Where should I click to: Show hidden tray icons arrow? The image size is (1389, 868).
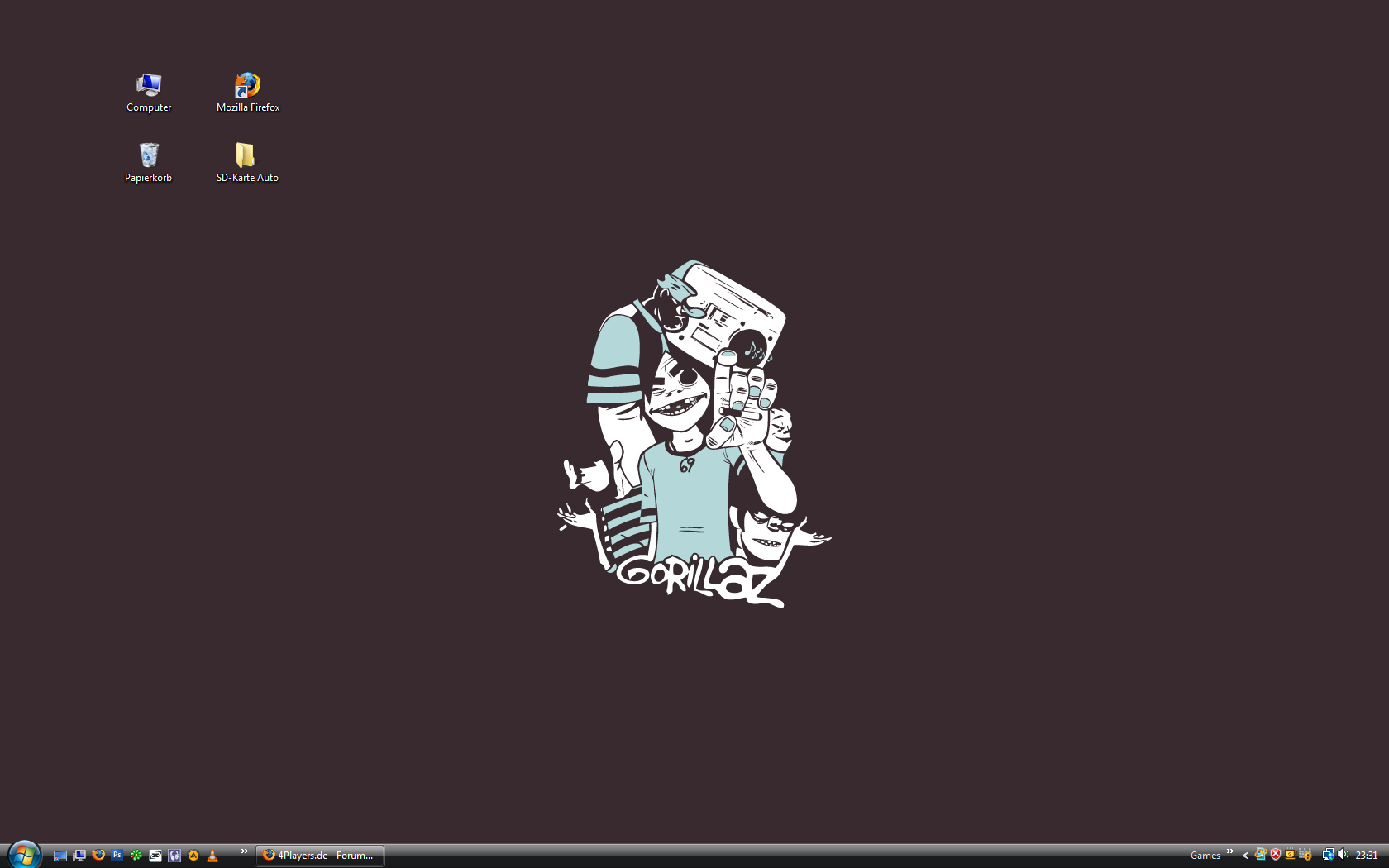(1245, 856)
